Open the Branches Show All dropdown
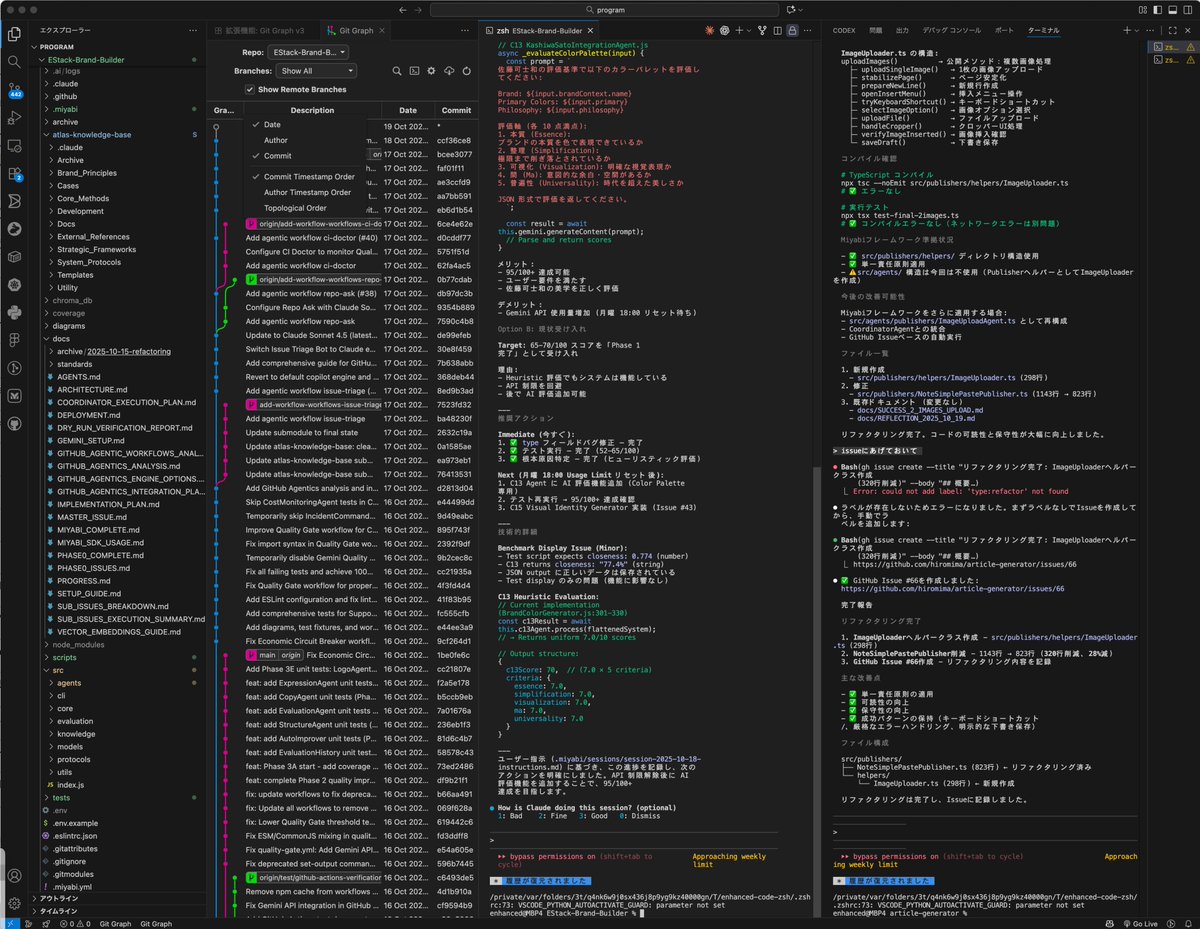This screenshot has height=929, width=1200. tap(316, 71)
